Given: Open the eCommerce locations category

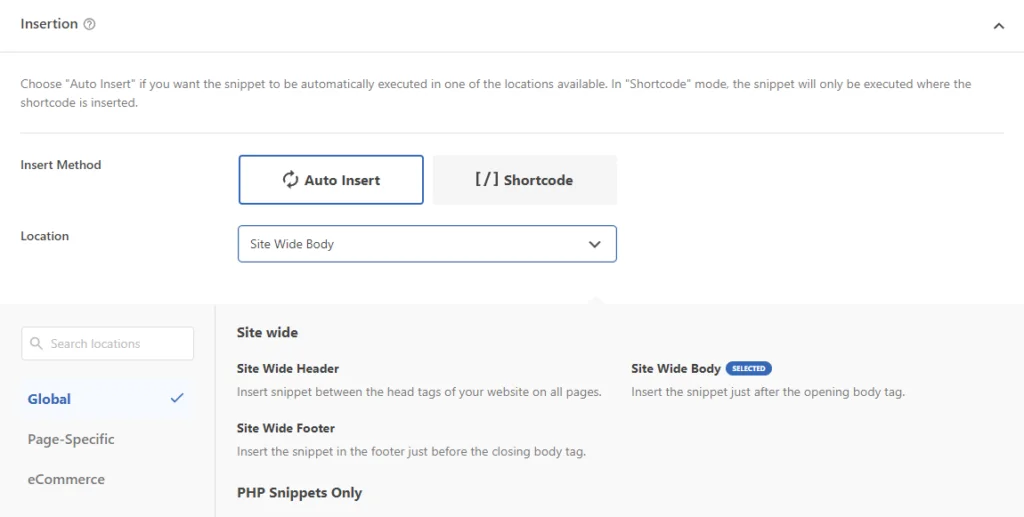Looking at the screenshot, I should (x=66, y=479).
